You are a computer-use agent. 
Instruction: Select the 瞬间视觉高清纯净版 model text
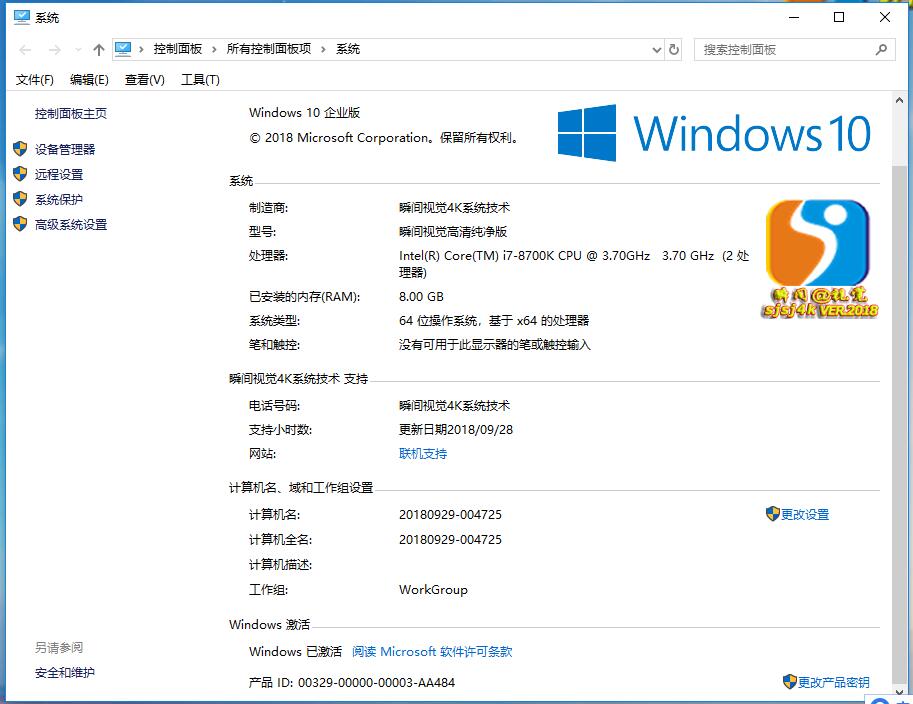coord(453,232)
